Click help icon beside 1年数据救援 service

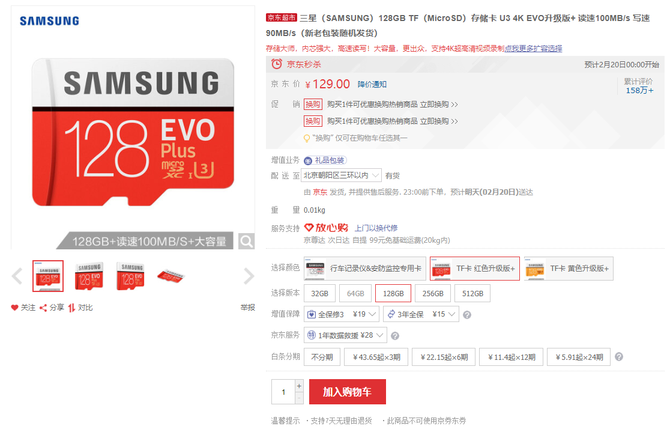(x=395, y=336)
